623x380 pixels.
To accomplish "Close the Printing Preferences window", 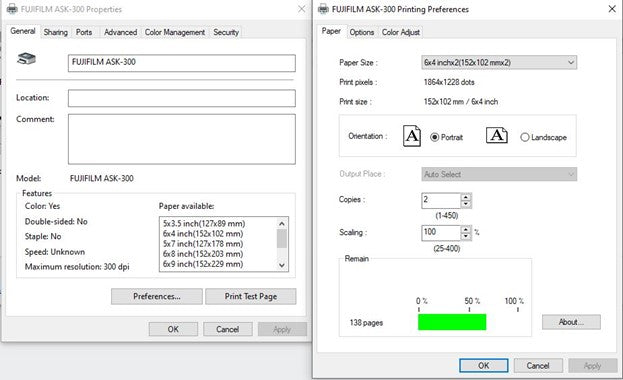I will coord(612,9).
